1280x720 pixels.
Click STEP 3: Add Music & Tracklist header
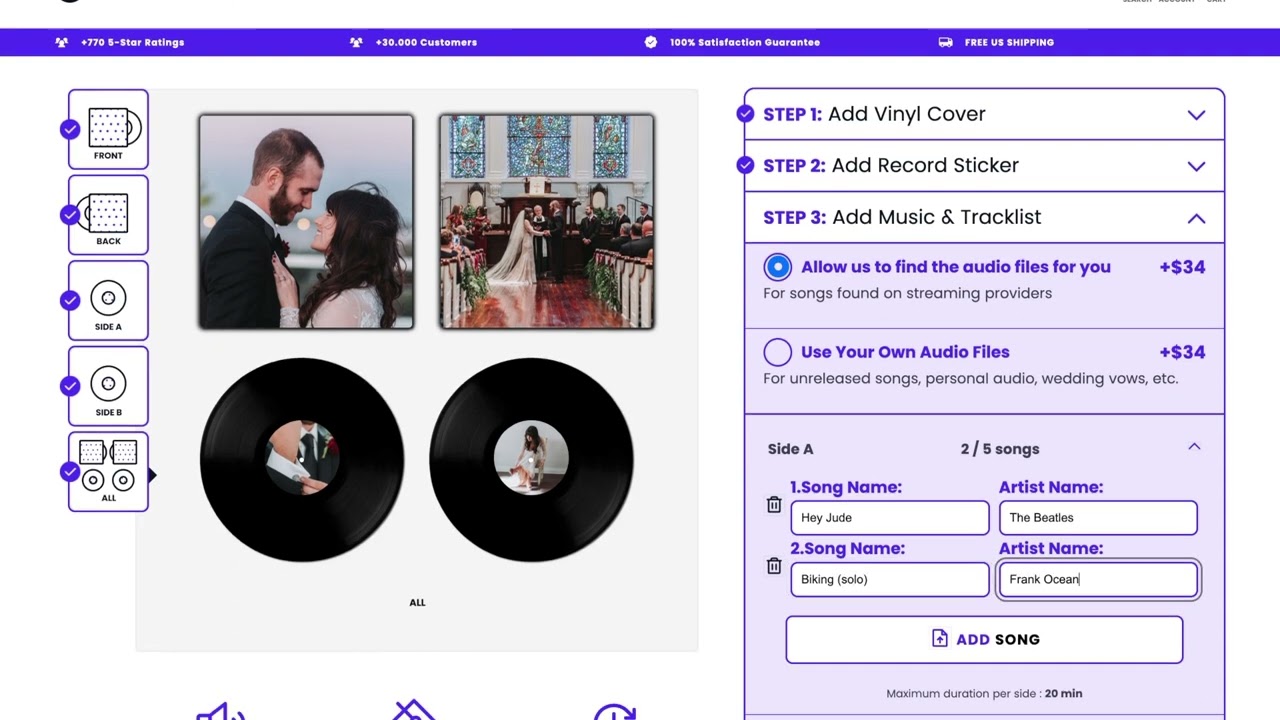coord(984,217)
